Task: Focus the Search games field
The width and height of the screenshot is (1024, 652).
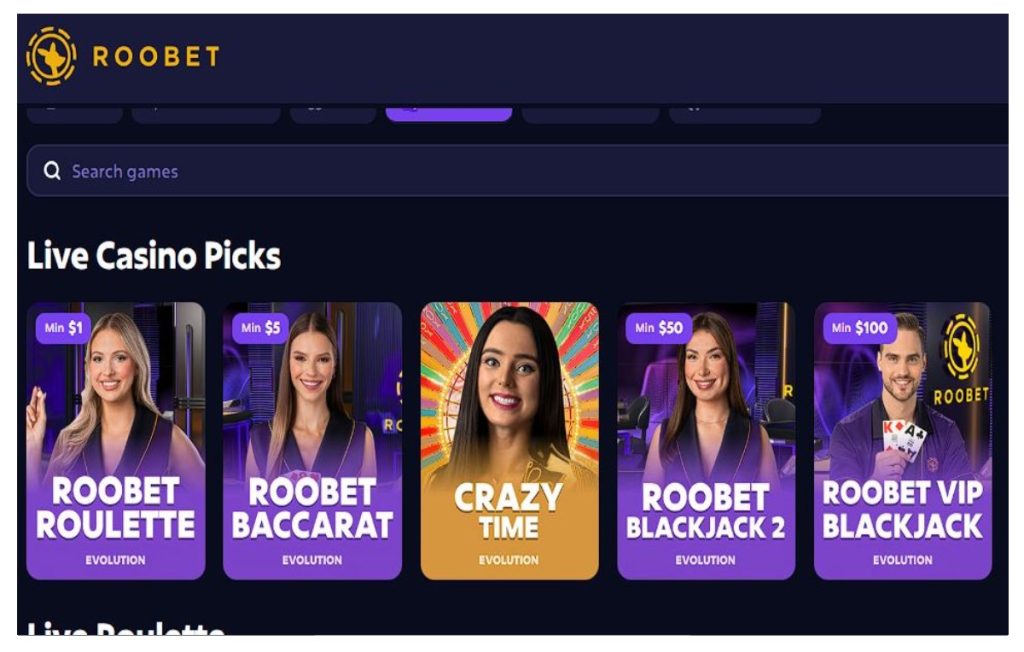Action: pos(517,171)
